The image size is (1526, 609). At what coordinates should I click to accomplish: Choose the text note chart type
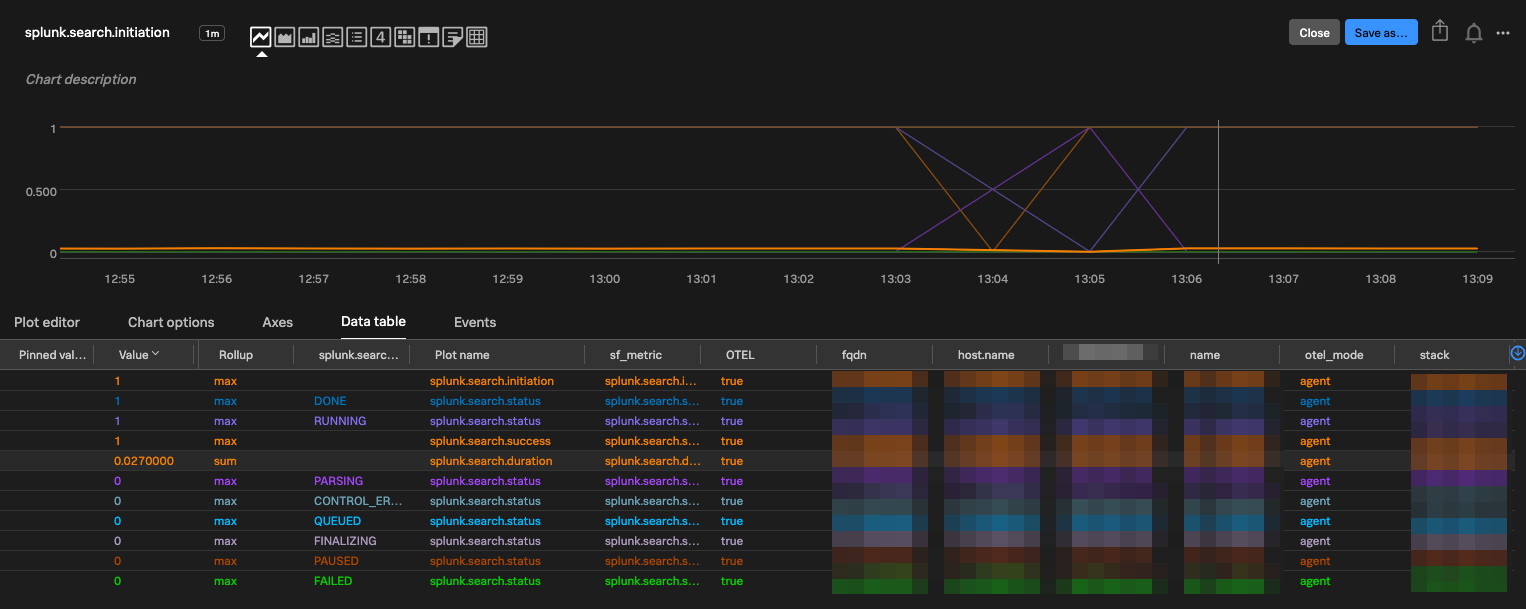pos(453,37)
